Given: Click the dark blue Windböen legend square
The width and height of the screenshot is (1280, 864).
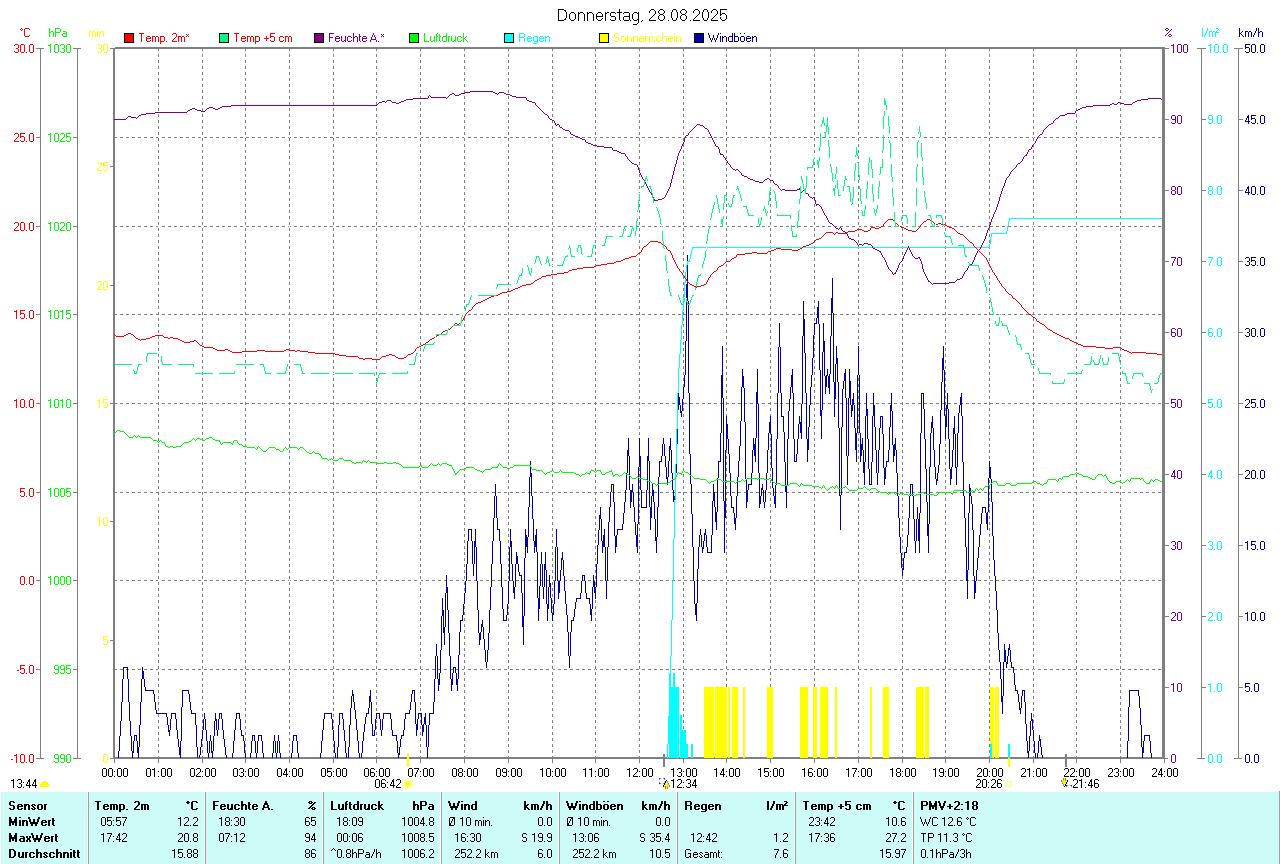Looking at the screenshot, I should pyautogui.click(x=699, y=38).
